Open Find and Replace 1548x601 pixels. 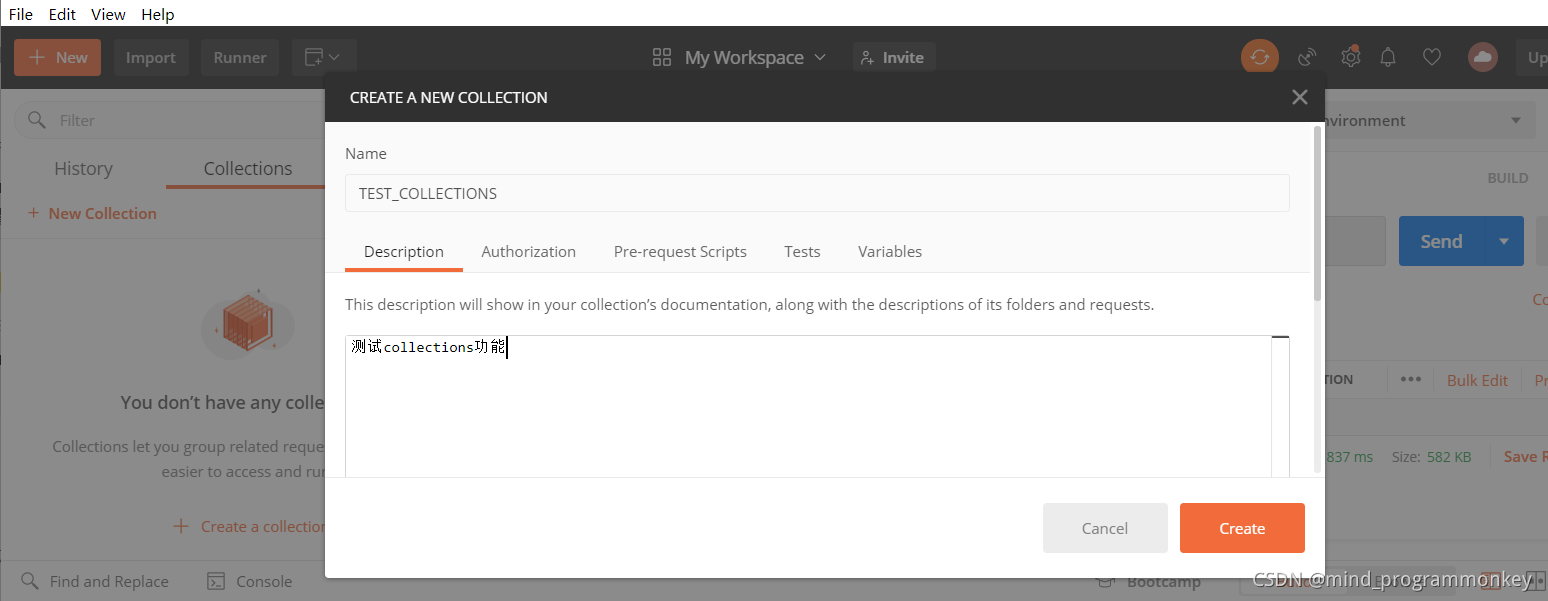(x=96, y=581)
